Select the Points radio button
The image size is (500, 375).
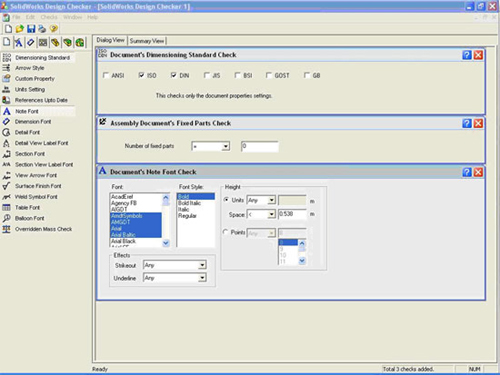pyautogui.click(x=226, y=232)
